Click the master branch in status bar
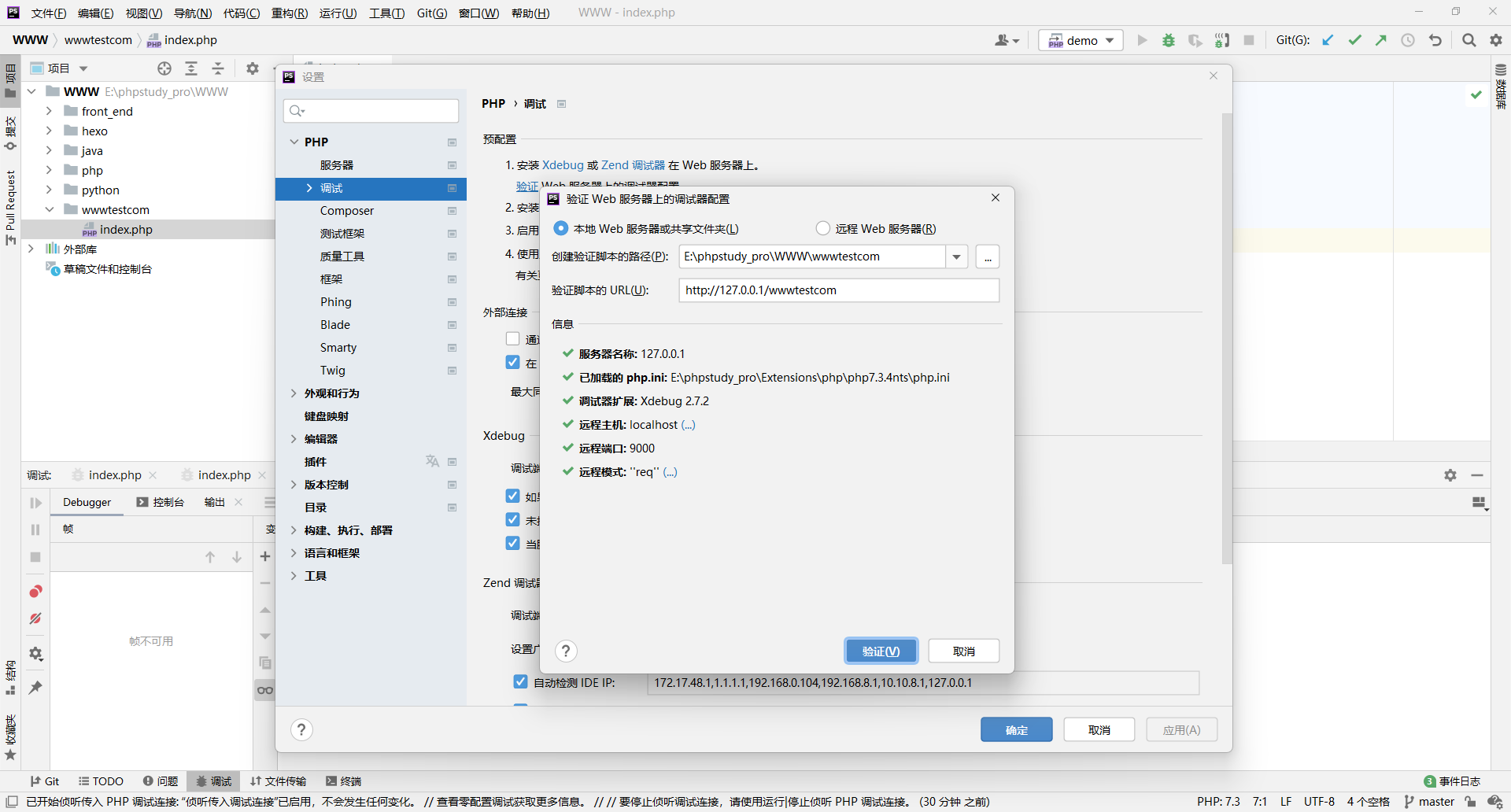 (x=1428, y=802)
